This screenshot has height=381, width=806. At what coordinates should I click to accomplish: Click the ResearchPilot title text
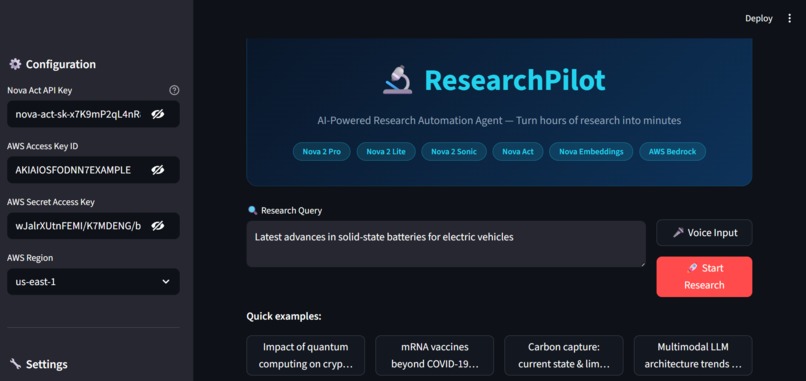pyautogui.click(x=515, y=80)
